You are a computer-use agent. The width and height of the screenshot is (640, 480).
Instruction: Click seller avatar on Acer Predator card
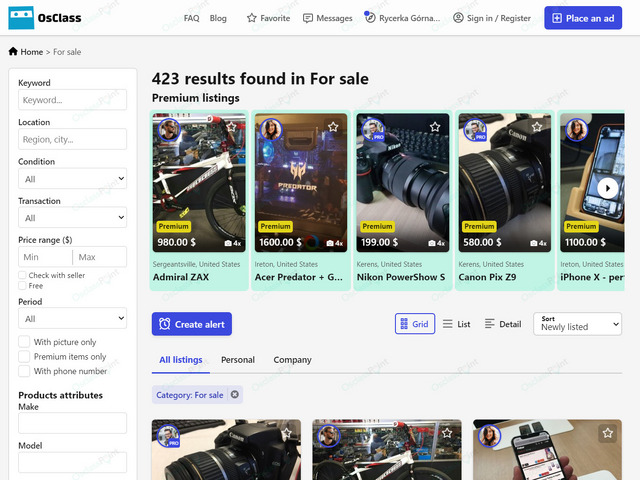pos(271,130)
